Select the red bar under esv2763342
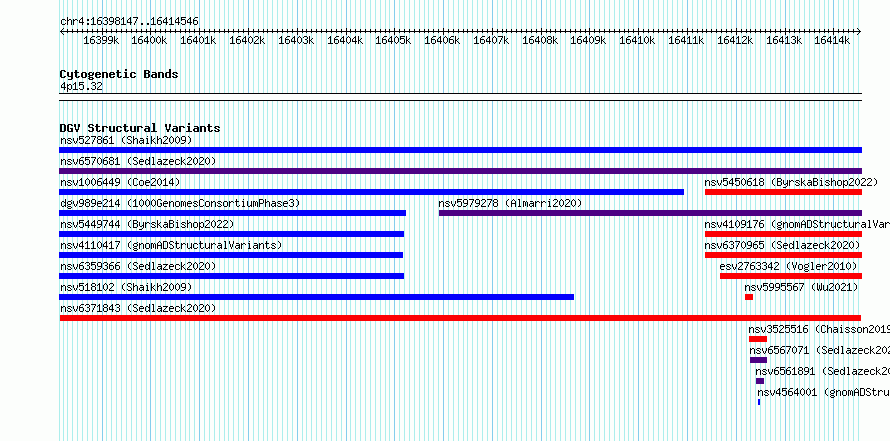The height and width of the screenshot is (441, 890). [791, 276]
